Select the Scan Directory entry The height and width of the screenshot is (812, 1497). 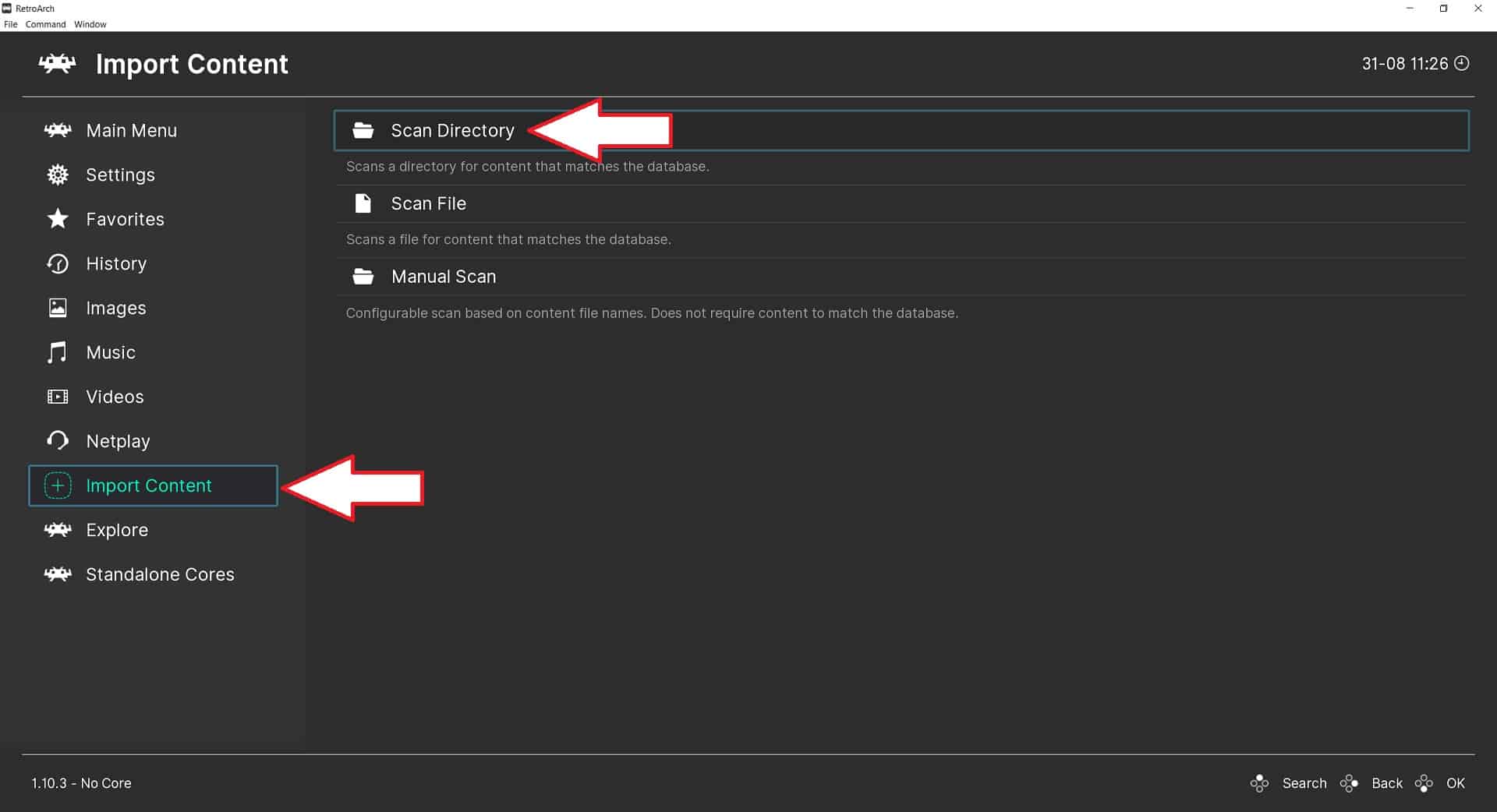click(x=452, y=130)
